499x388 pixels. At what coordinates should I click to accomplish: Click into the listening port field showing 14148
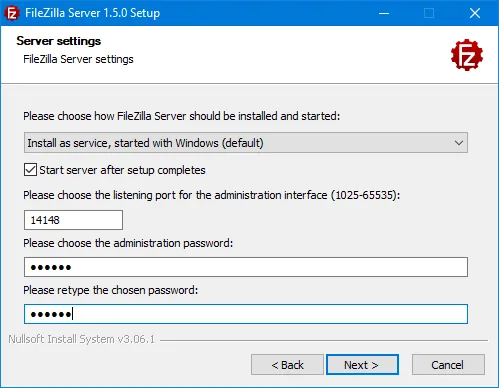pyautogui.click(x=73, y=220)
